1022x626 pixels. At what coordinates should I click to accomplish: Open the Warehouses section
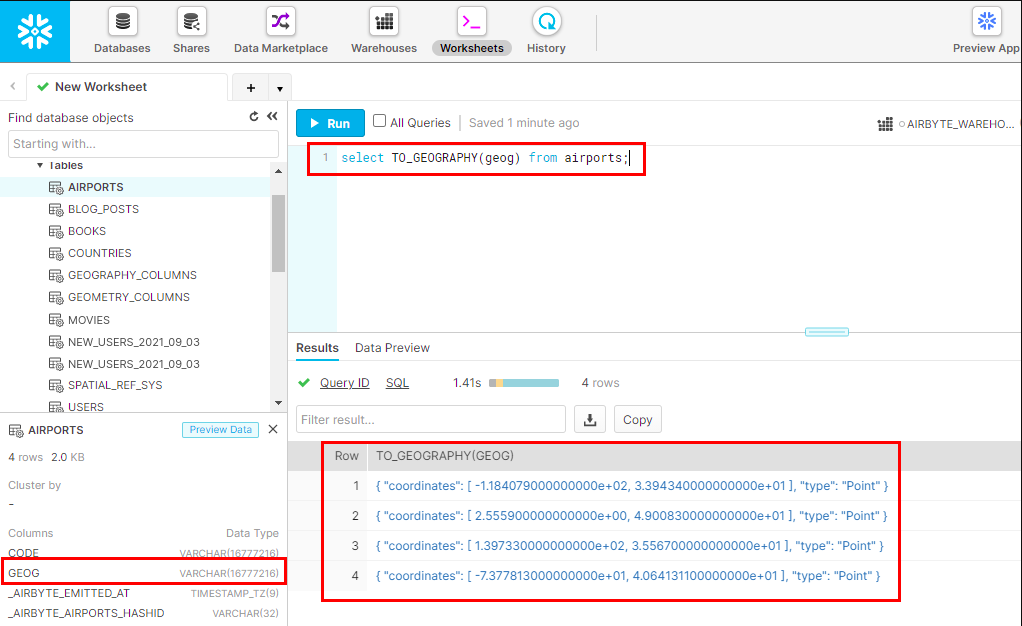pos(383,30)
